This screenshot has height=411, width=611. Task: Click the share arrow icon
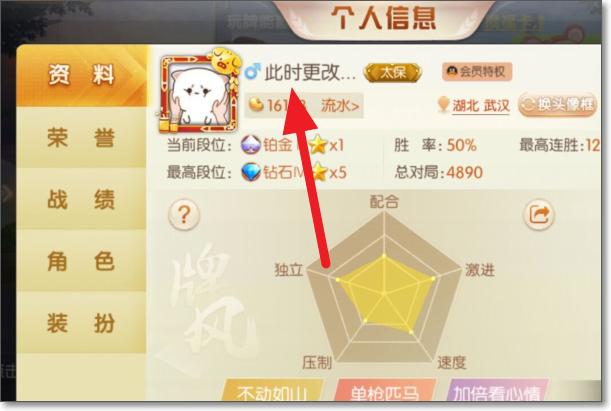(x=539, y=214)
